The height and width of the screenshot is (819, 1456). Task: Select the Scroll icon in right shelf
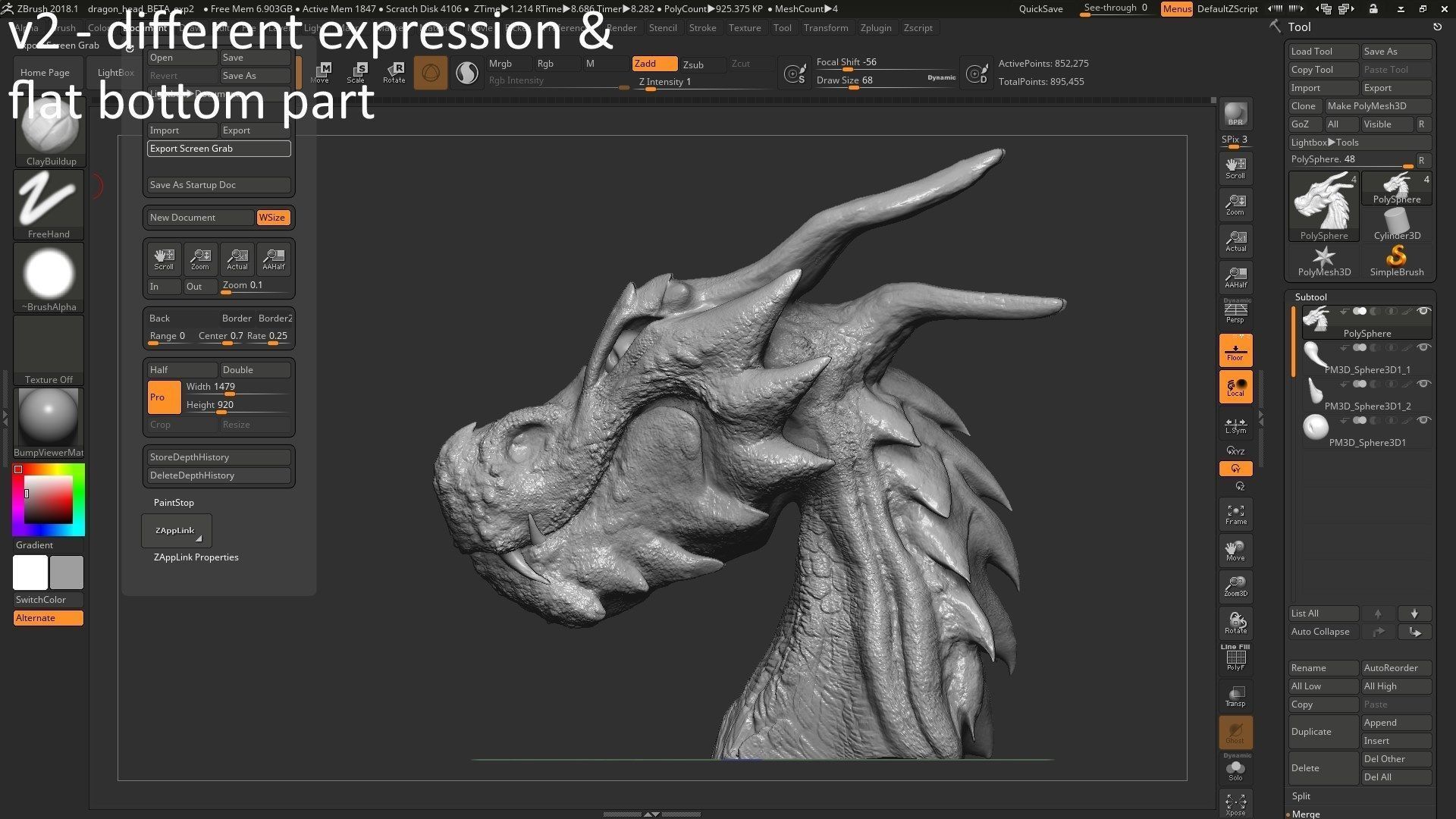pyautogui.click(x=1235, y=168)
